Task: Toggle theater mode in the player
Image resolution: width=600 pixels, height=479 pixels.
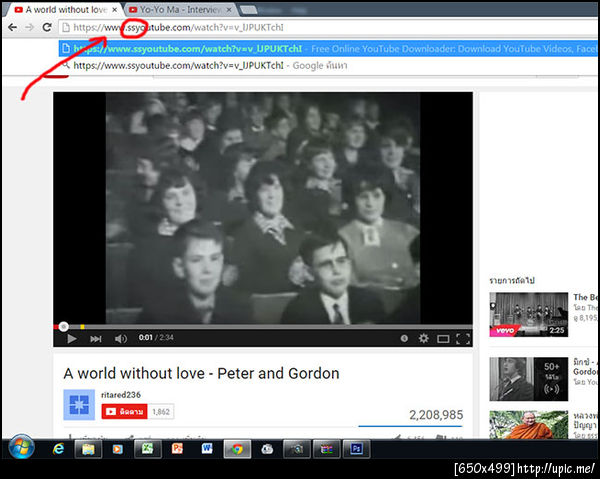Action: [443, 339]
